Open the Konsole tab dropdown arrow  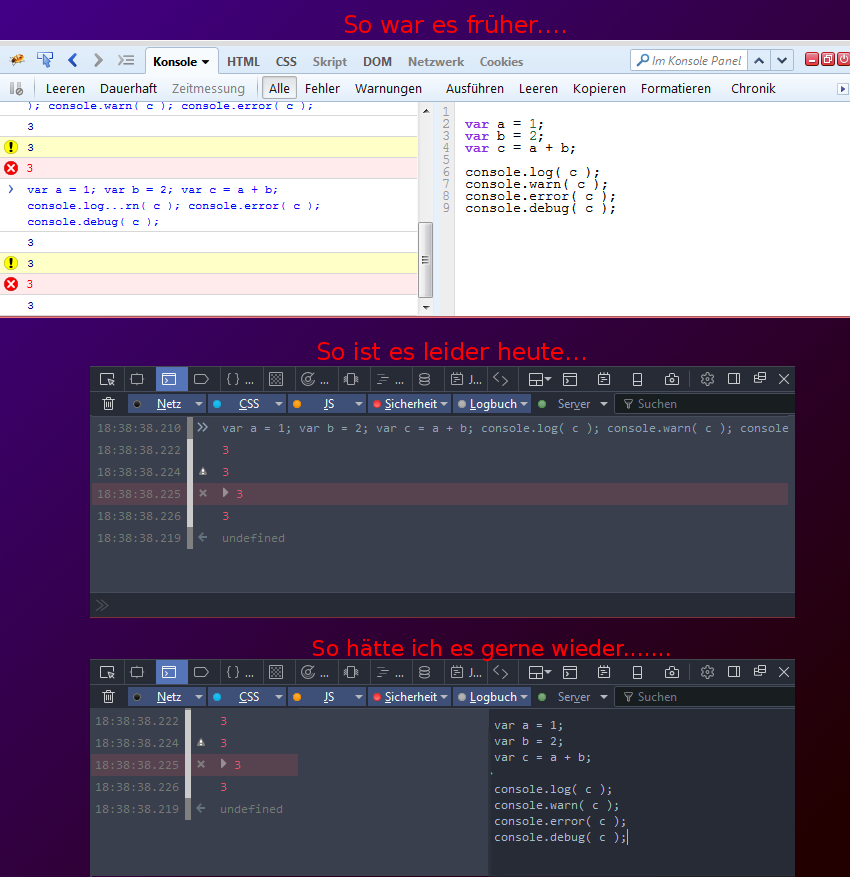point(206,62)
